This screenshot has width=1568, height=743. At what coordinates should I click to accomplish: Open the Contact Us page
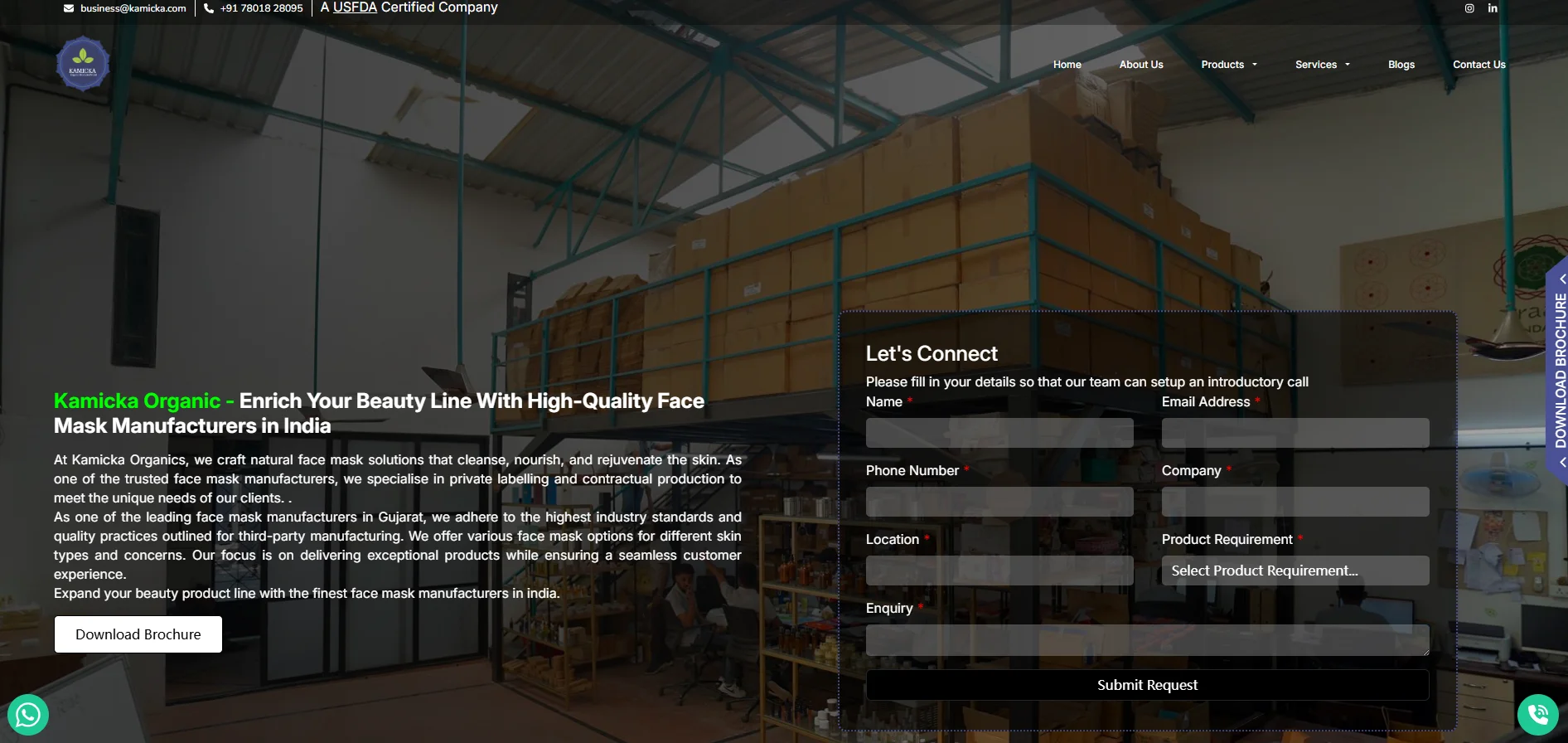point(1478,65)
